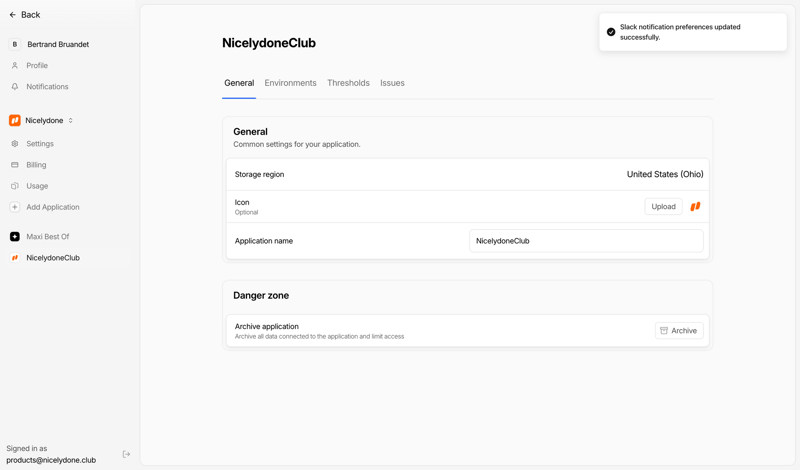Click the uploaded orange application icon preview
800x470 pixels.
pyautogui.click(x=695, y=207)
